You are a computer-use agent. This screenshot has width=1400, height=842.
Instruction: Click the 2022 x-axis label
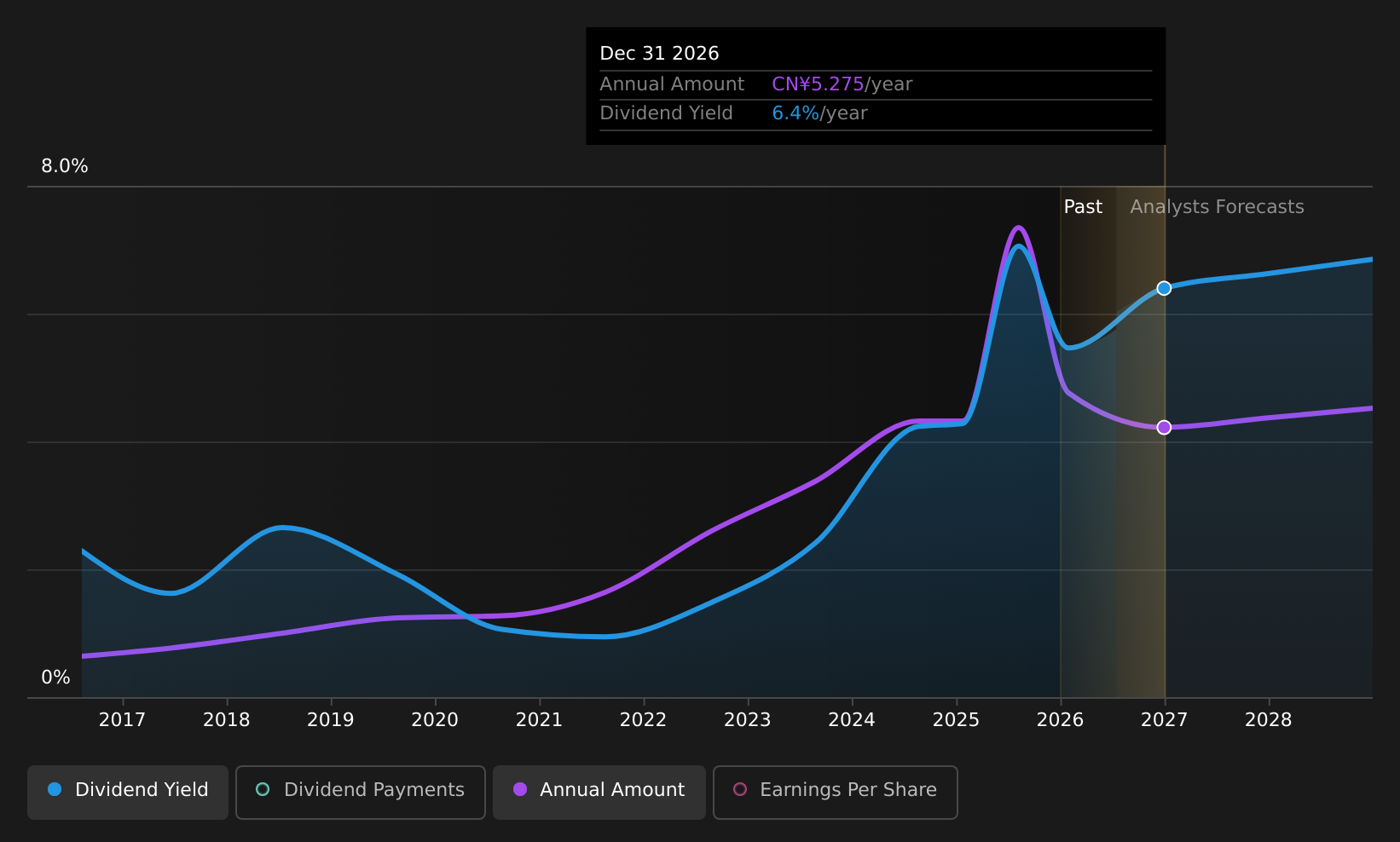(x=643, y=720)
